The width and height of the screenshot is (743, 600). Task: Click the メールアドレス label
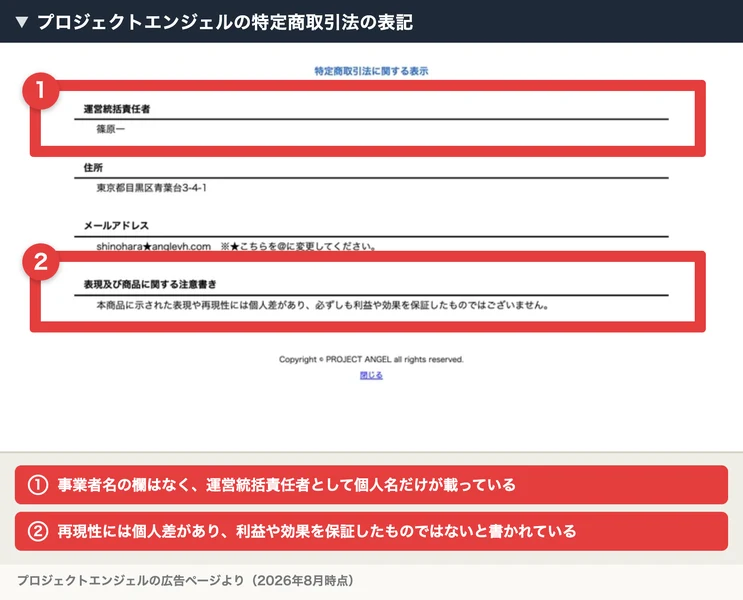(116, 226)
